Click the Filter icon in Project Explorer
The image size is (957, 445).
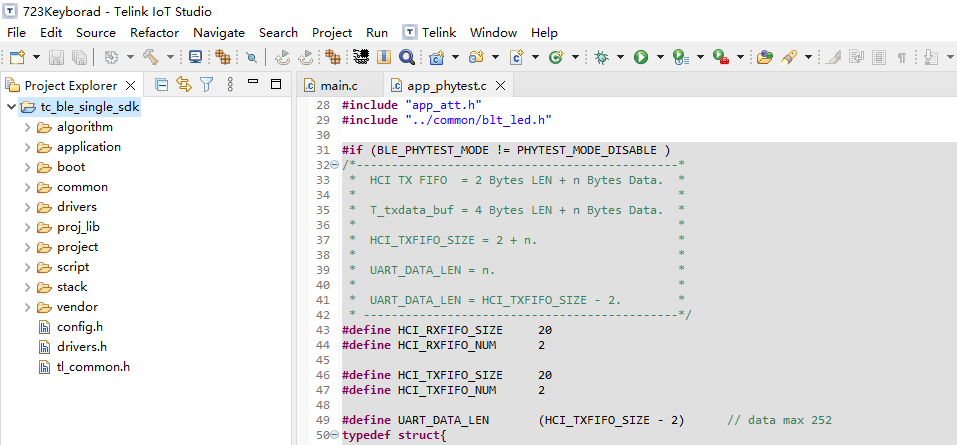(x=207, y=84)
